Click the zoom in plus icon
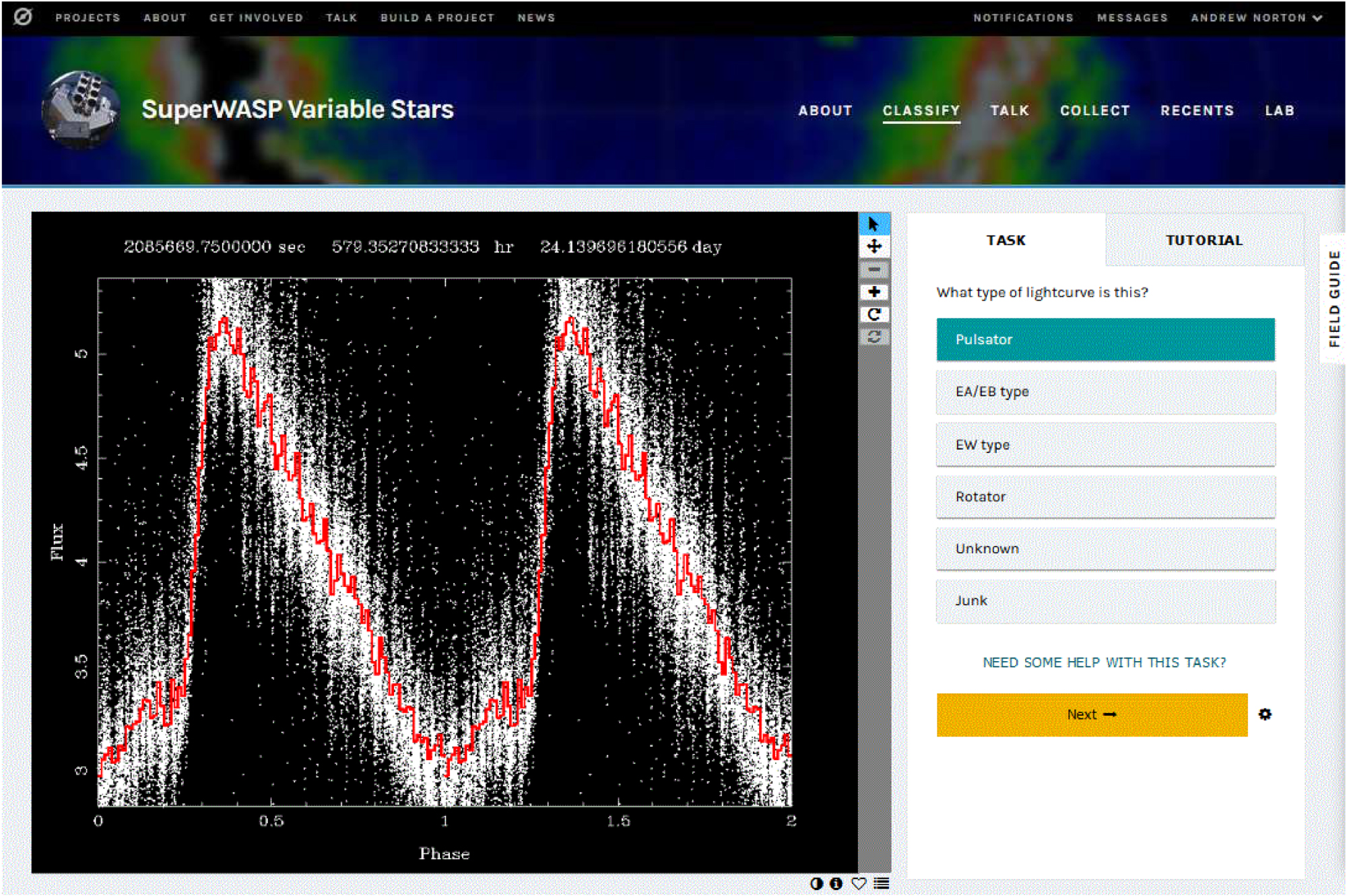Image resolution: width=1347 pixels, height=896 pixels. 874,292
